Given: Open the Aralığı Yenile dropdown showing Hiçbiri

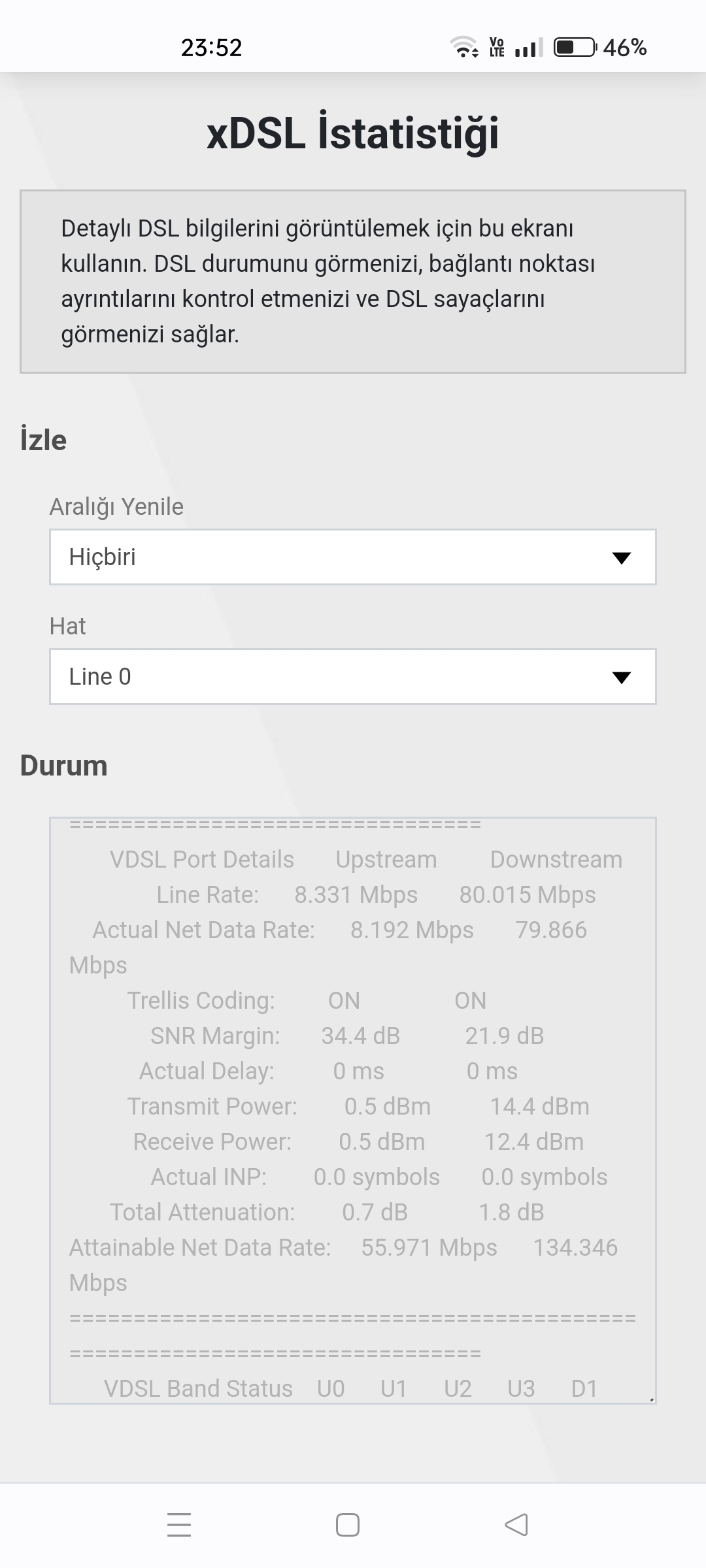Looking at the screenshot, I should coord(353,557).
